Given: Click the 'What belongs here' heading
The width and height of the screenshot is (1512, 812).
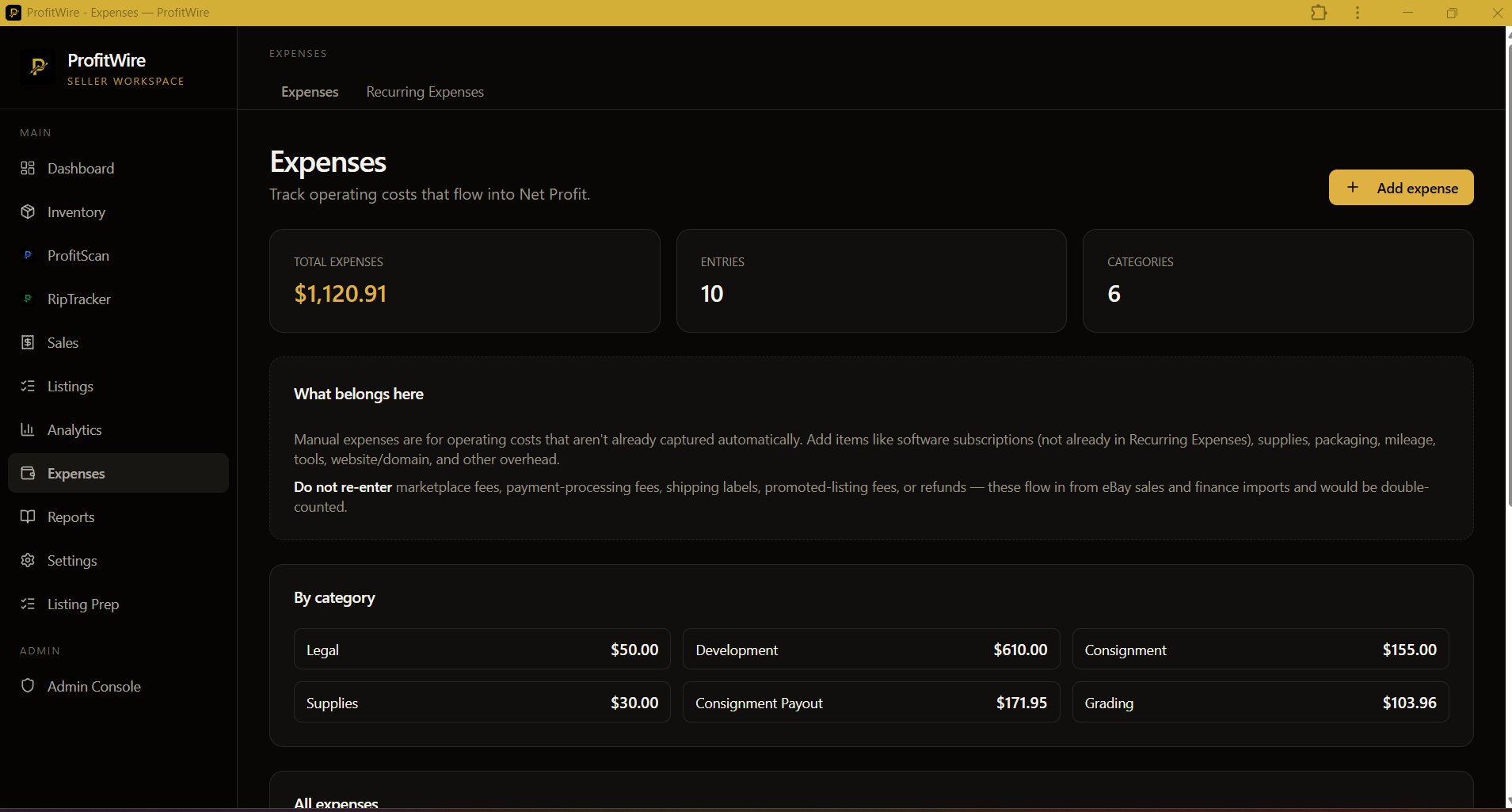Looking at the screenshot, I should point(359,394).
